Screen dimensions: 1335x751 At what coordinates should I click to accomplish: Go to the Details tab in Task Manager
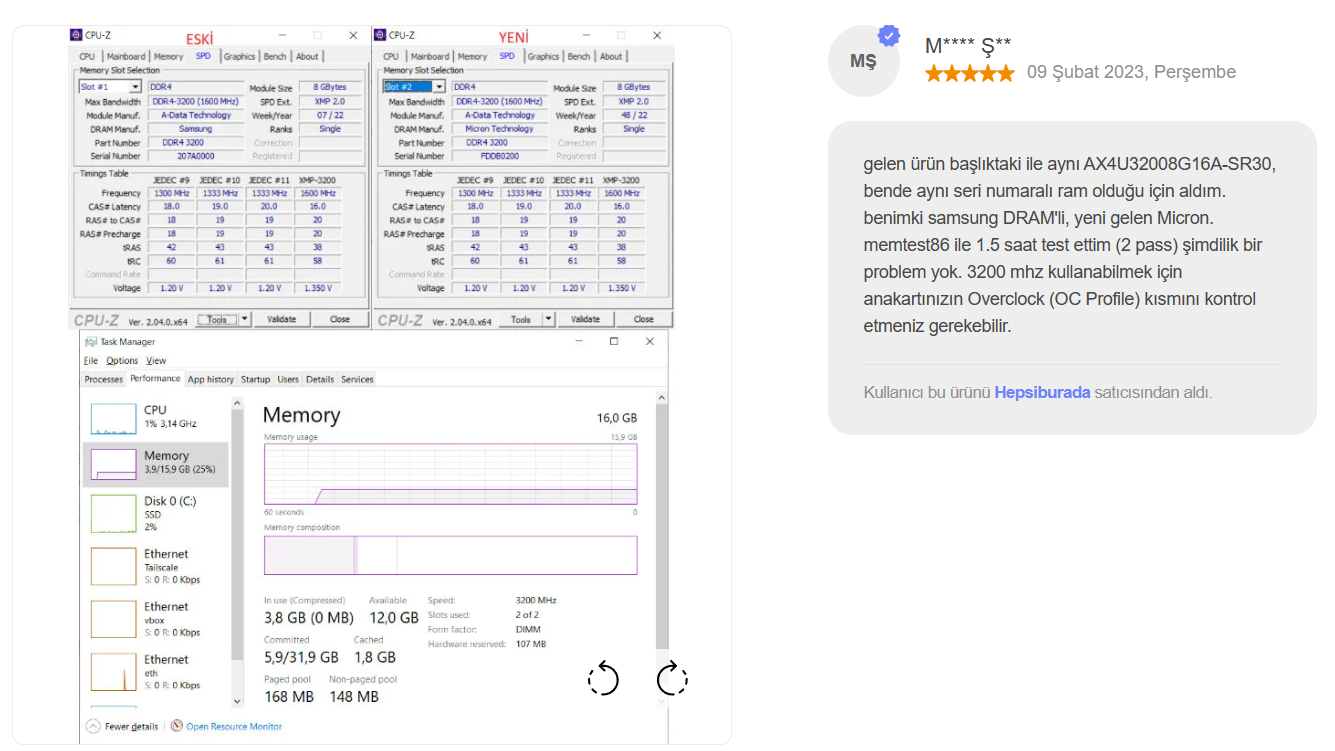pyautogui.click(x=320, y=380)
